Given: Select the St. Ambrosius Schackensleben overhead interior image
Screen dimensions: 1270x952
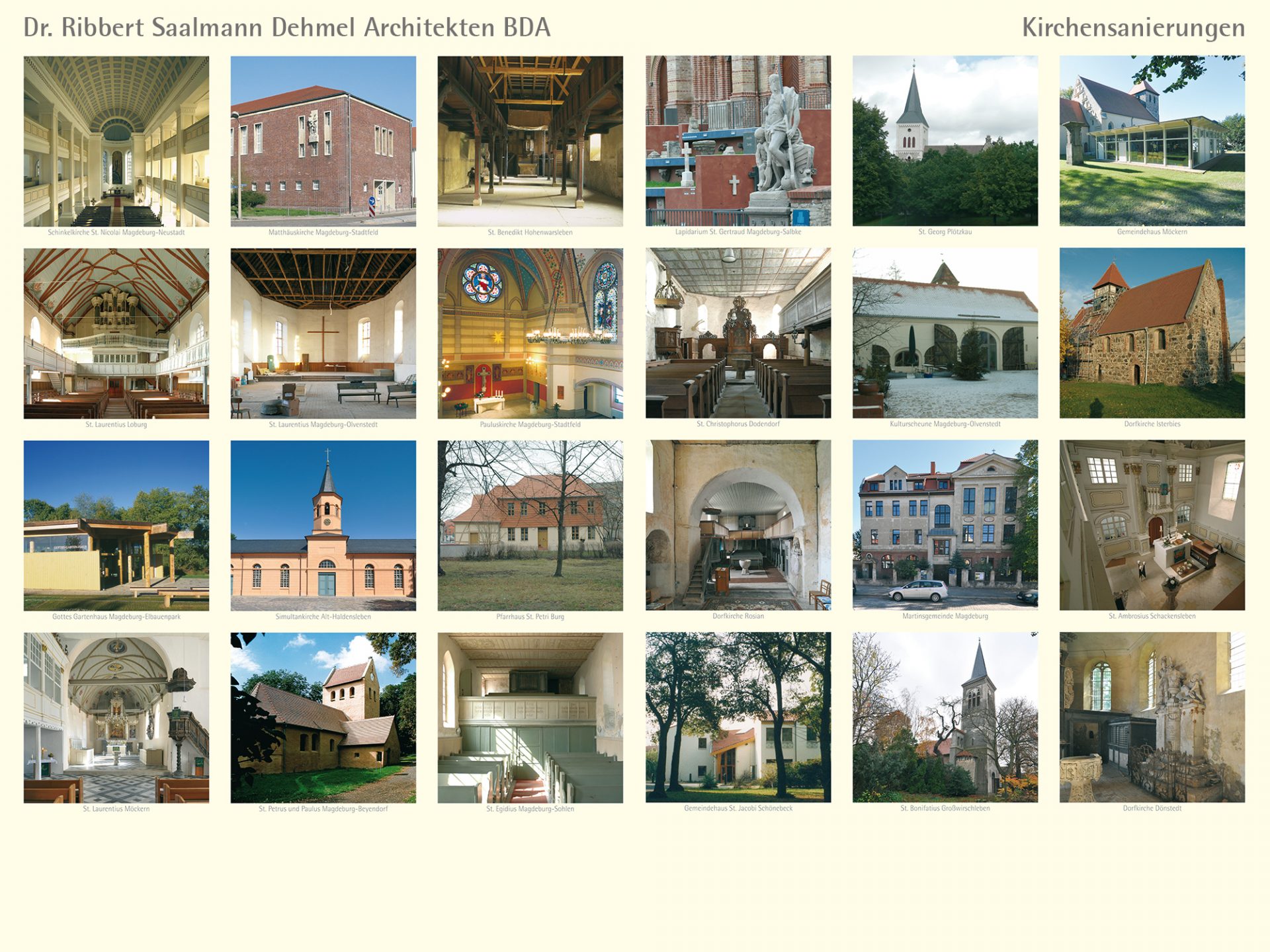Looking at the screenshot, I should coord(1152,526).
